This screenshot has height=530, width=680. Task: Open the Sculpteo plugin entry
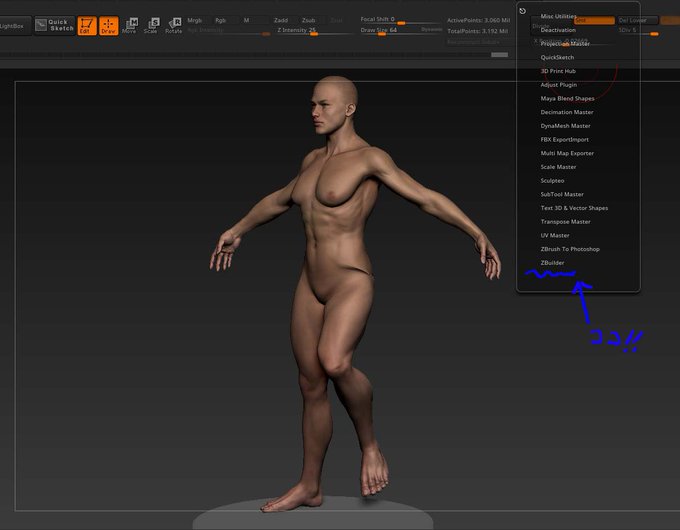pyautogui.click(x=552, y=180)
